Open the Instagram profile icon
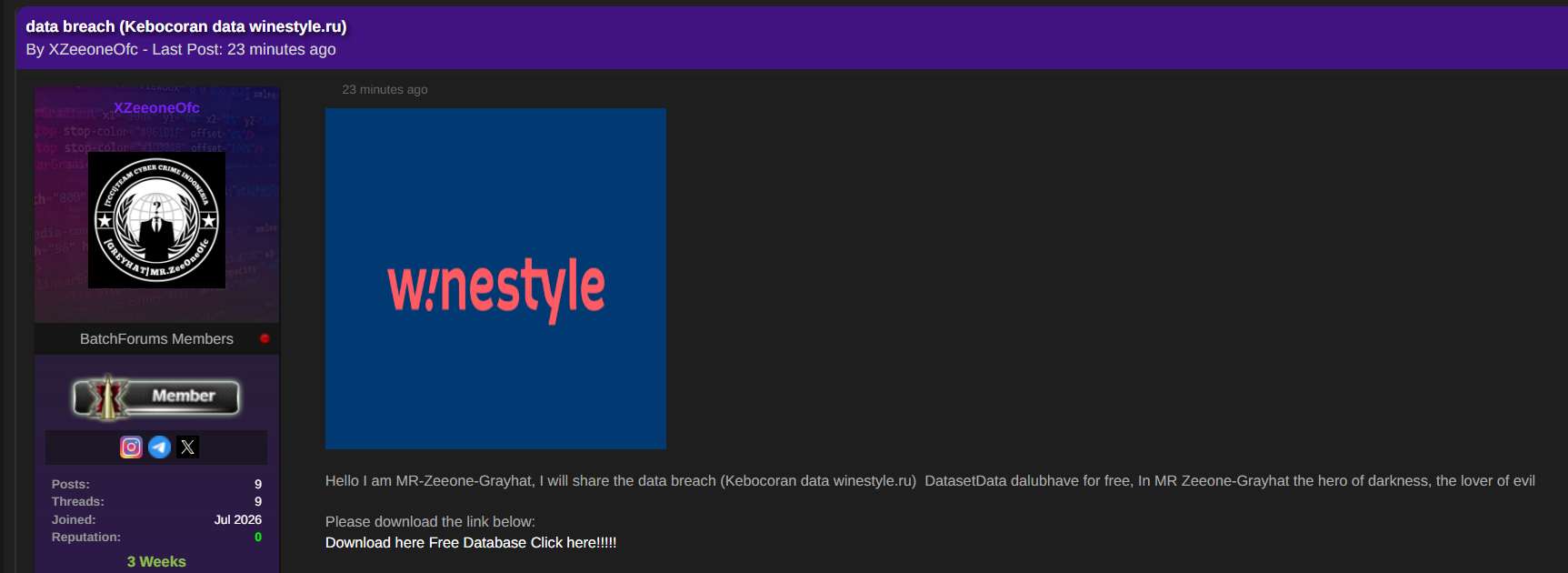Screen dimensions: 1568x573 point(131,447)
